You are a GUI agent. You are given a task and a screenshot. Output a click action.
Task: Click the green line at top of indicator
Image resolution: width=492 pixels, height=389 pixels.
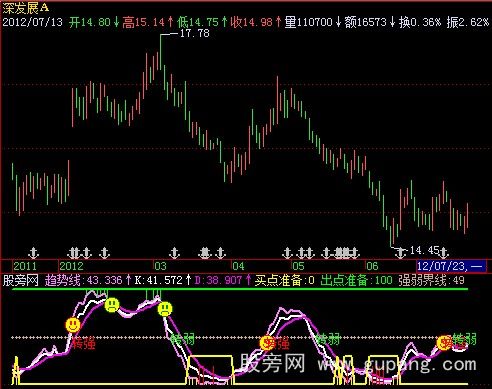240,289
